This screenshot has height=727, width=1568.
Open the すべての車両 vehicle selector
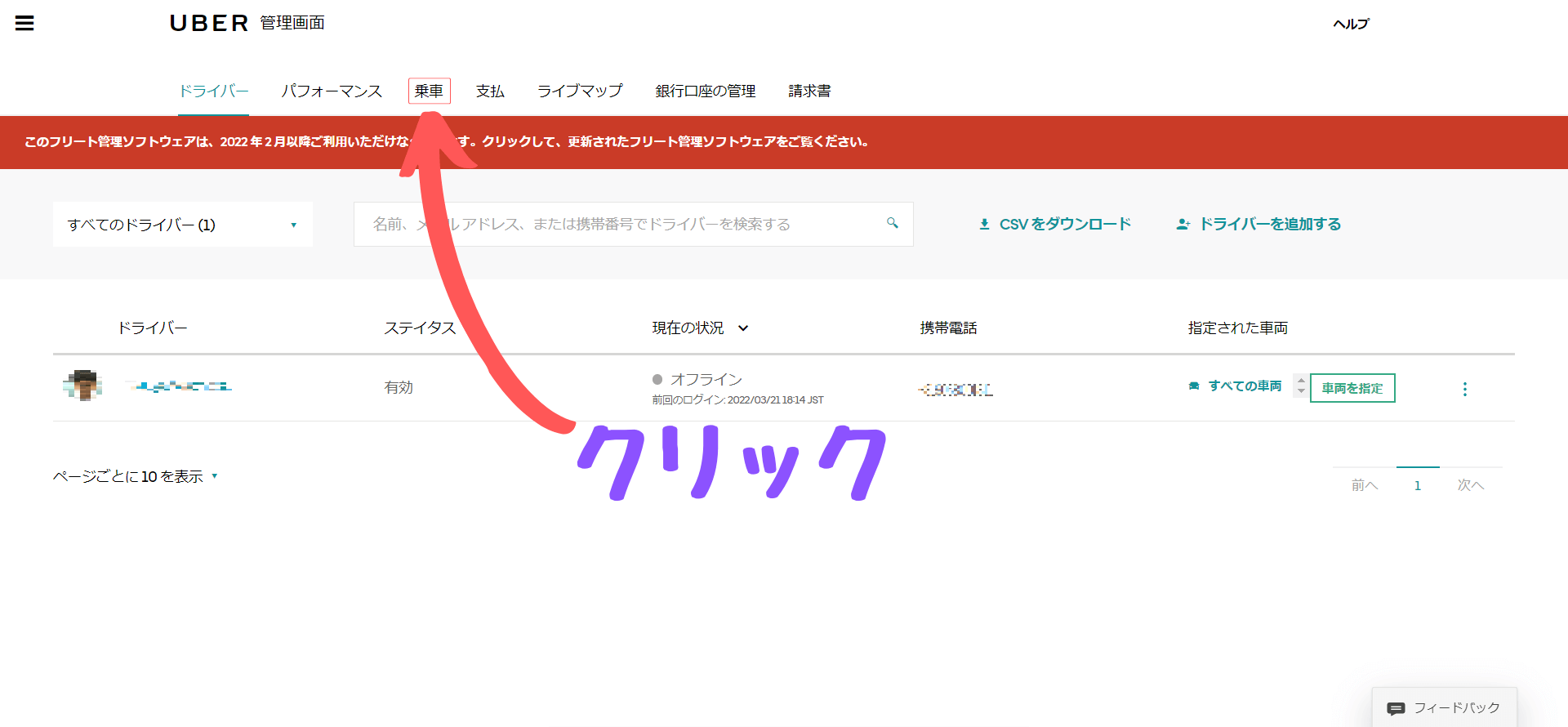coord(1245,386)
